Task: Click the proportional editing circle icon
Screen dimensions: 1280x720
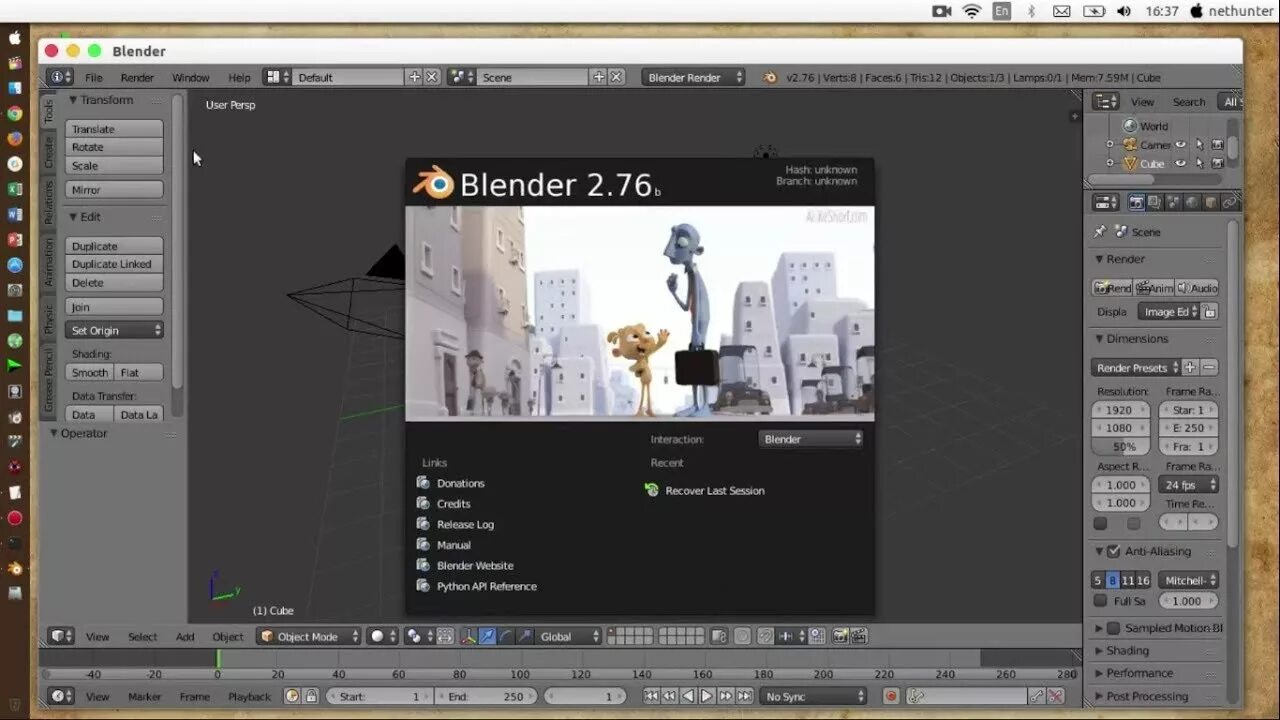Action: pos(742,636)
